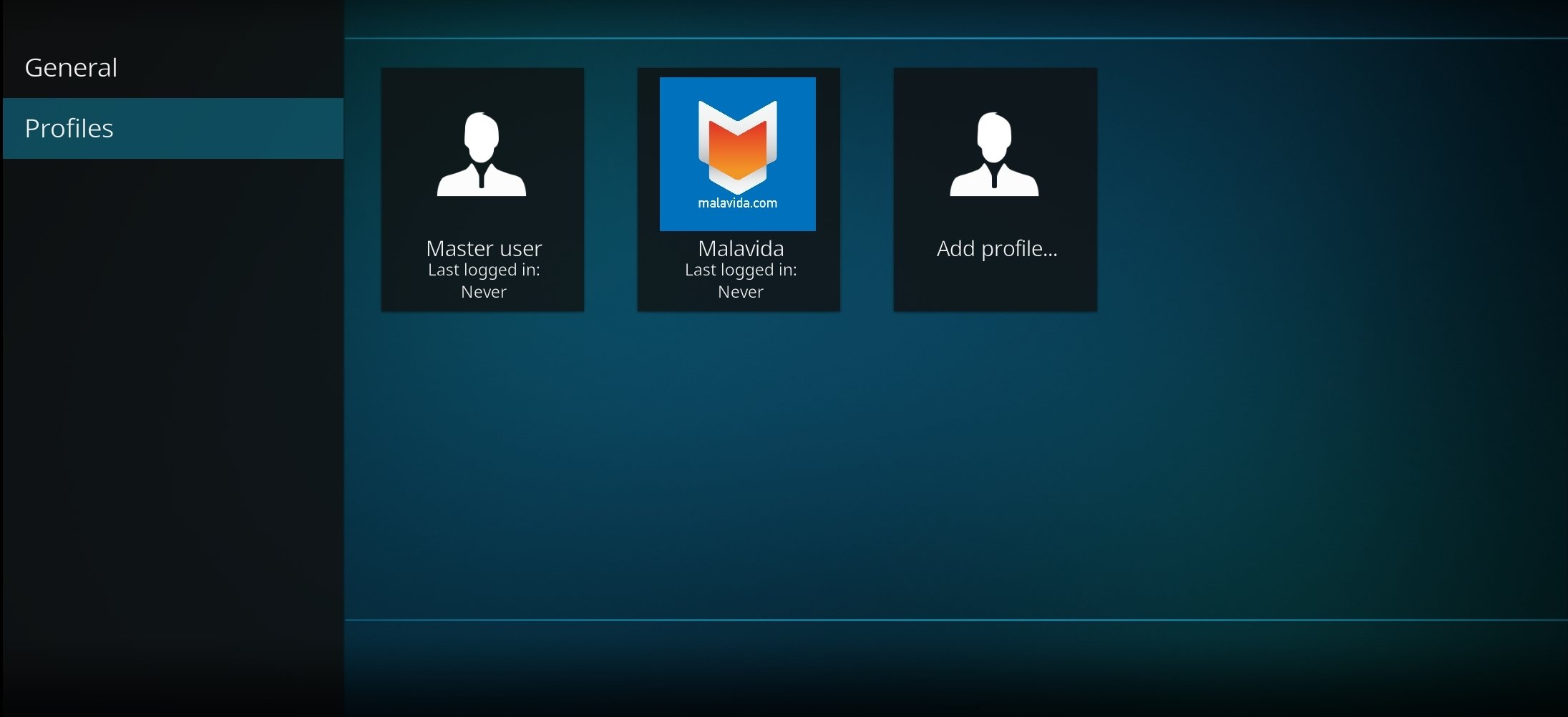Click the Malavida logo profile image
The image size is (1568, 717).
[738, 154]
